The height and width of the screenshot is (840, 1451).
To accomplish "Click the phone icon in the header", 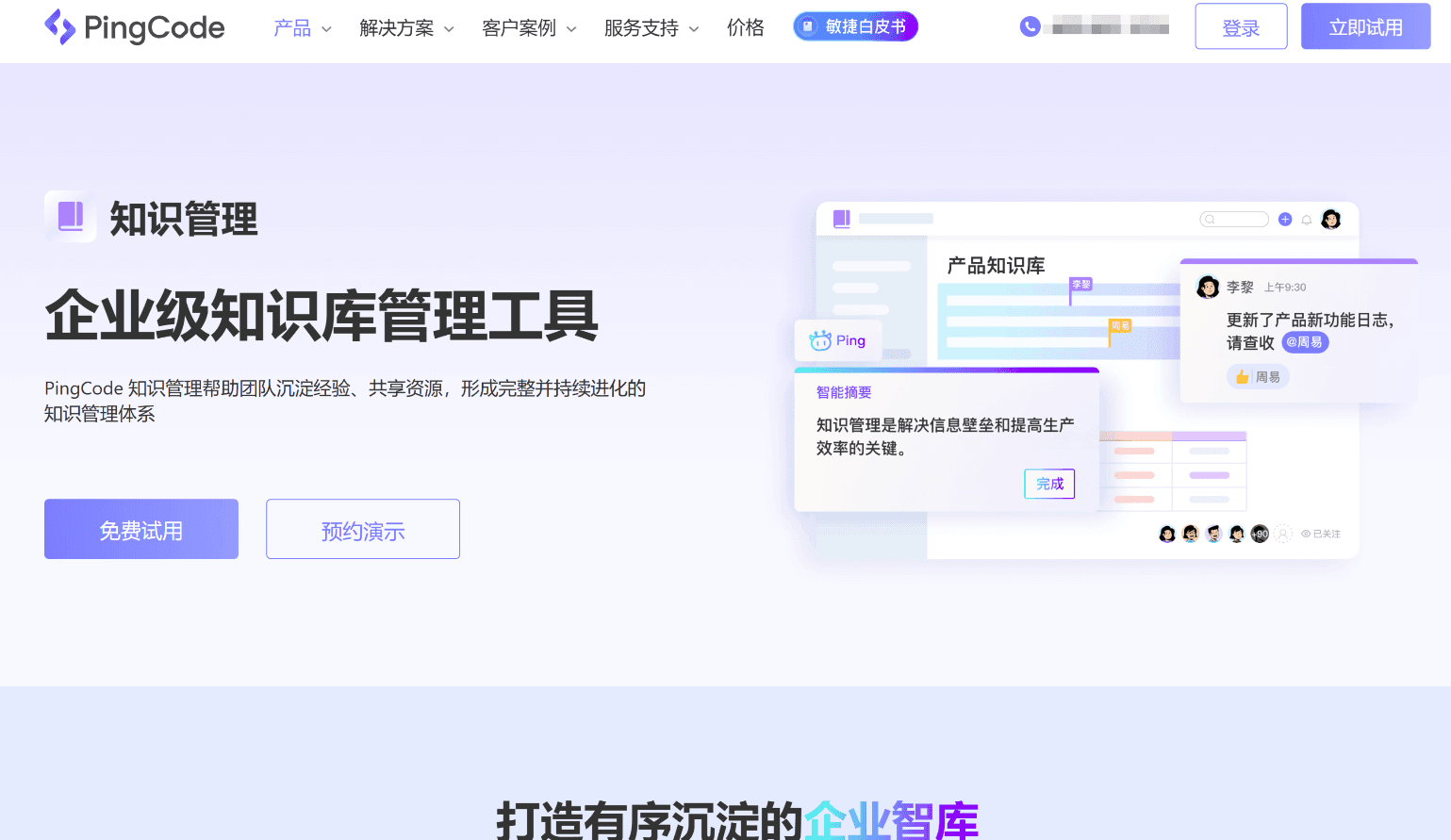I will click(1031, 26).
